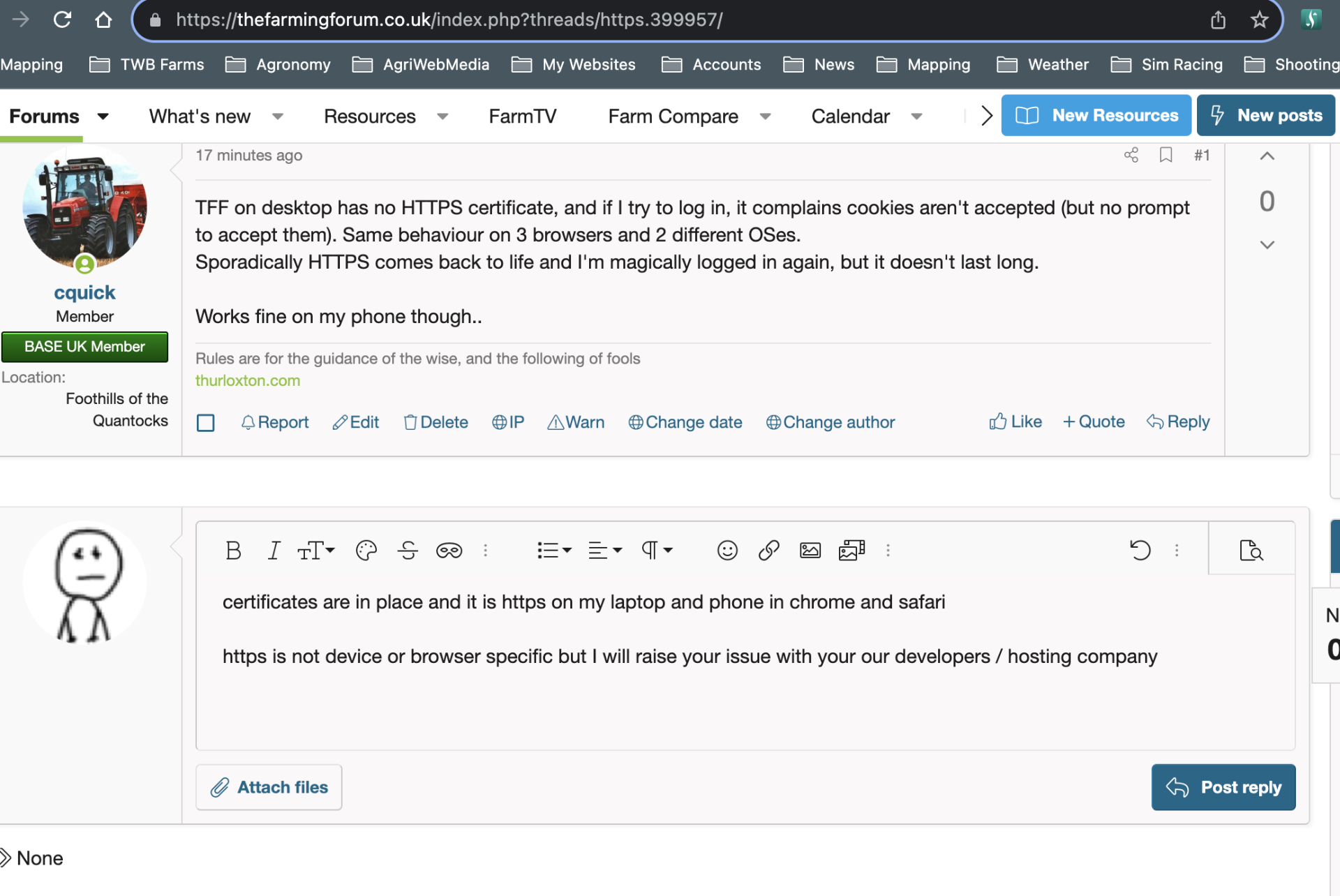Bookmark cquick's post
The width and height of the screenshot is (1340, 896).
pyautogui.click(x=1166, y=155)
